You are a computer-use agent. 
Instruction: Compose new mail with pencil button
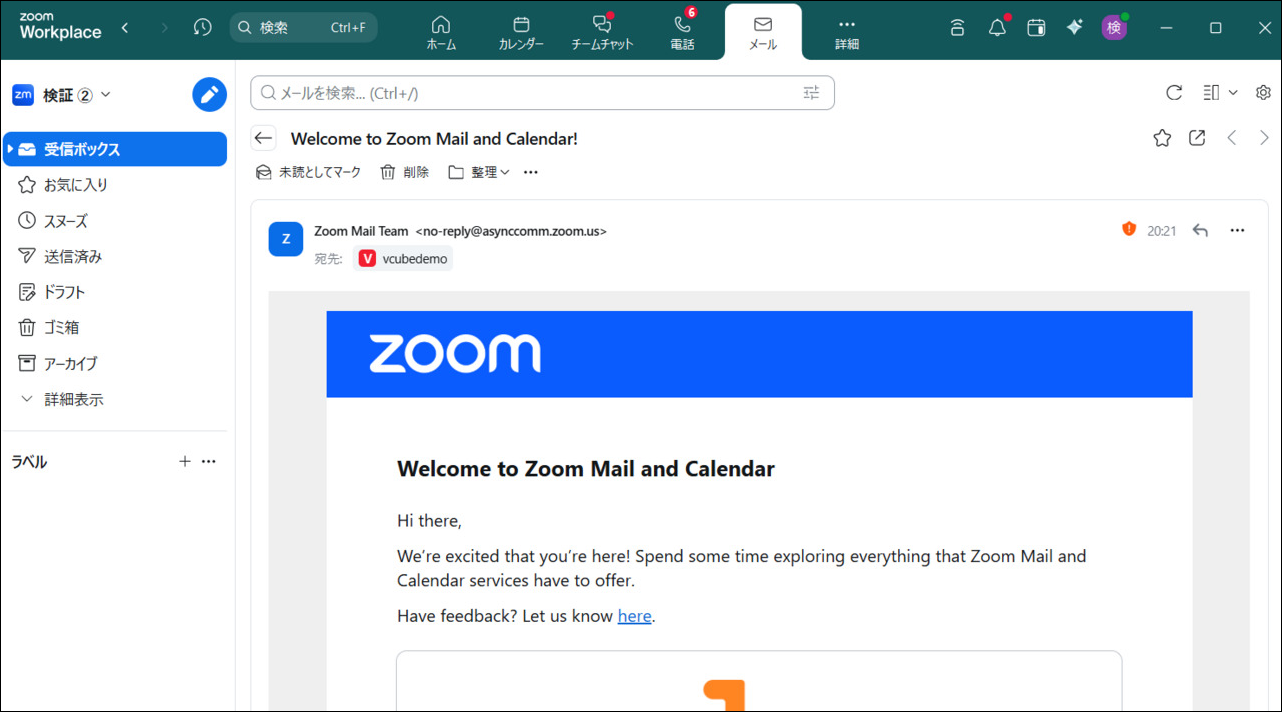pyautogui.click(x=209, y=95)
